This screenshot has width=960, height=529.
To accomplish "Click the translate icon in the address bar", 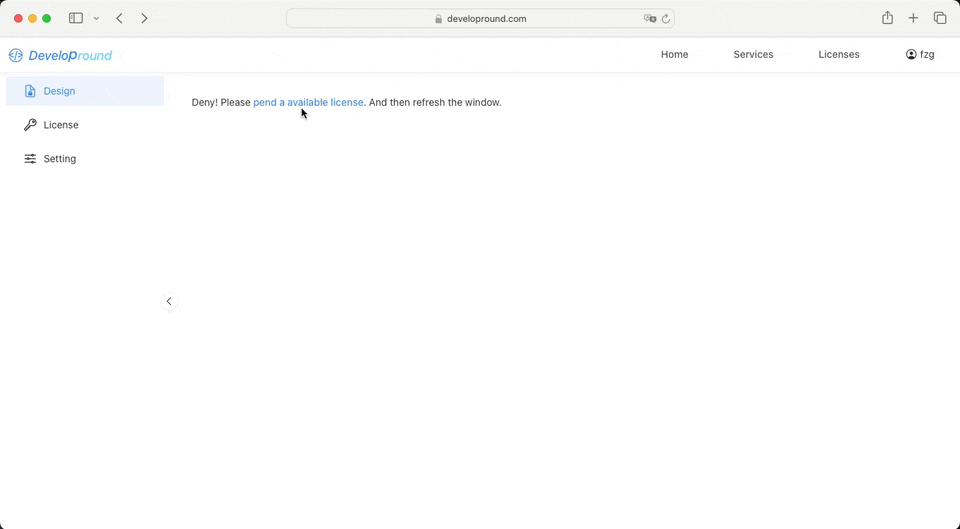I will 650,18.
